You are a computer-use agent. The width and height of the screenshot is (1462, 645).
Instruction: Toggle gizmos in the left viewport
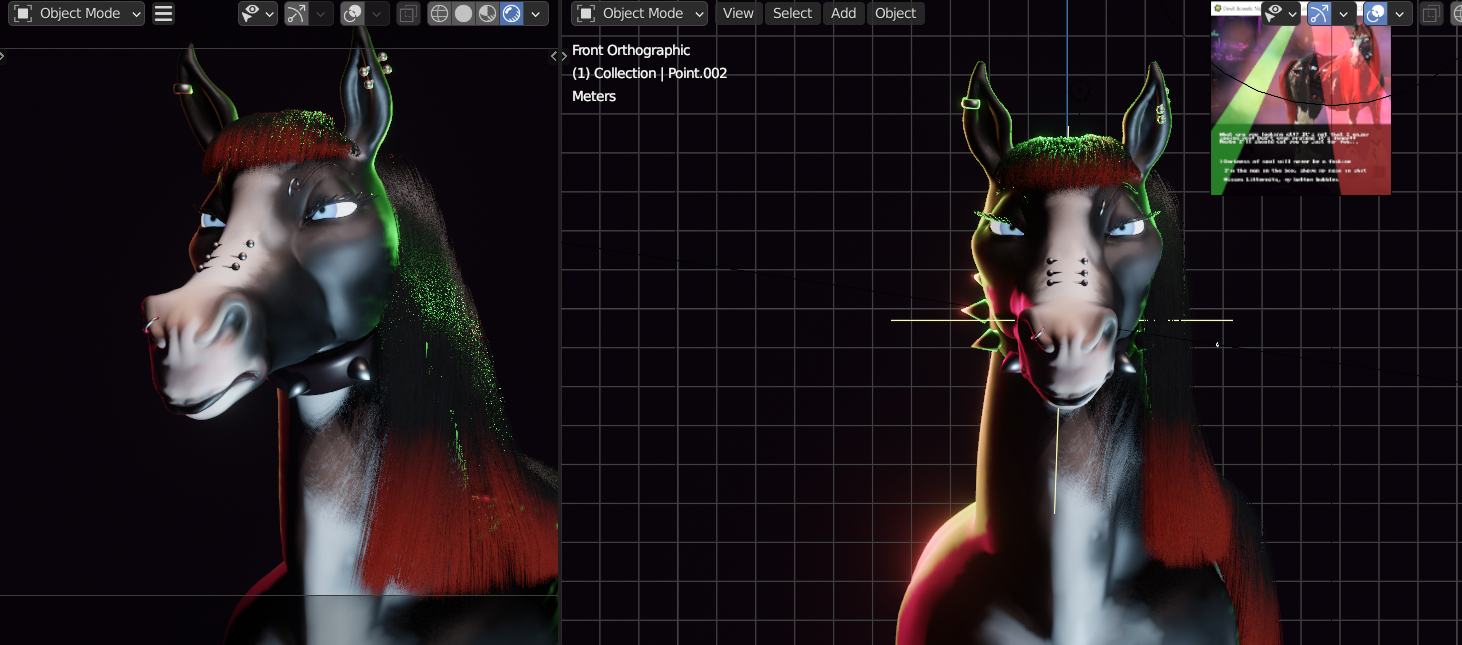coord(296,13)
